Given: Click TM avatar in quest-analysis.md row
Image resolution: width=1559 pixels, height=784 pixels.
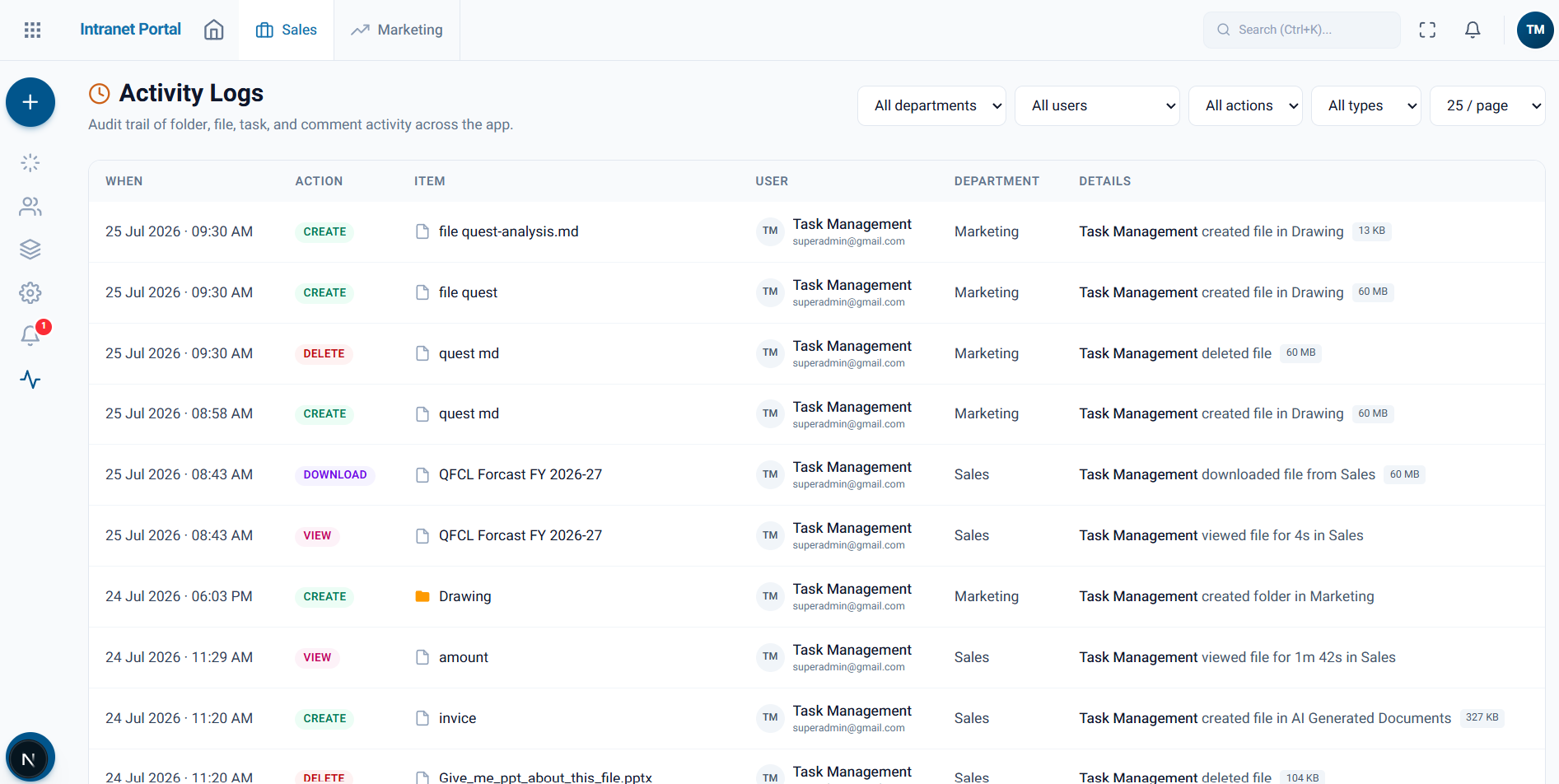Looking at the screenshot, I should (770, 231).
